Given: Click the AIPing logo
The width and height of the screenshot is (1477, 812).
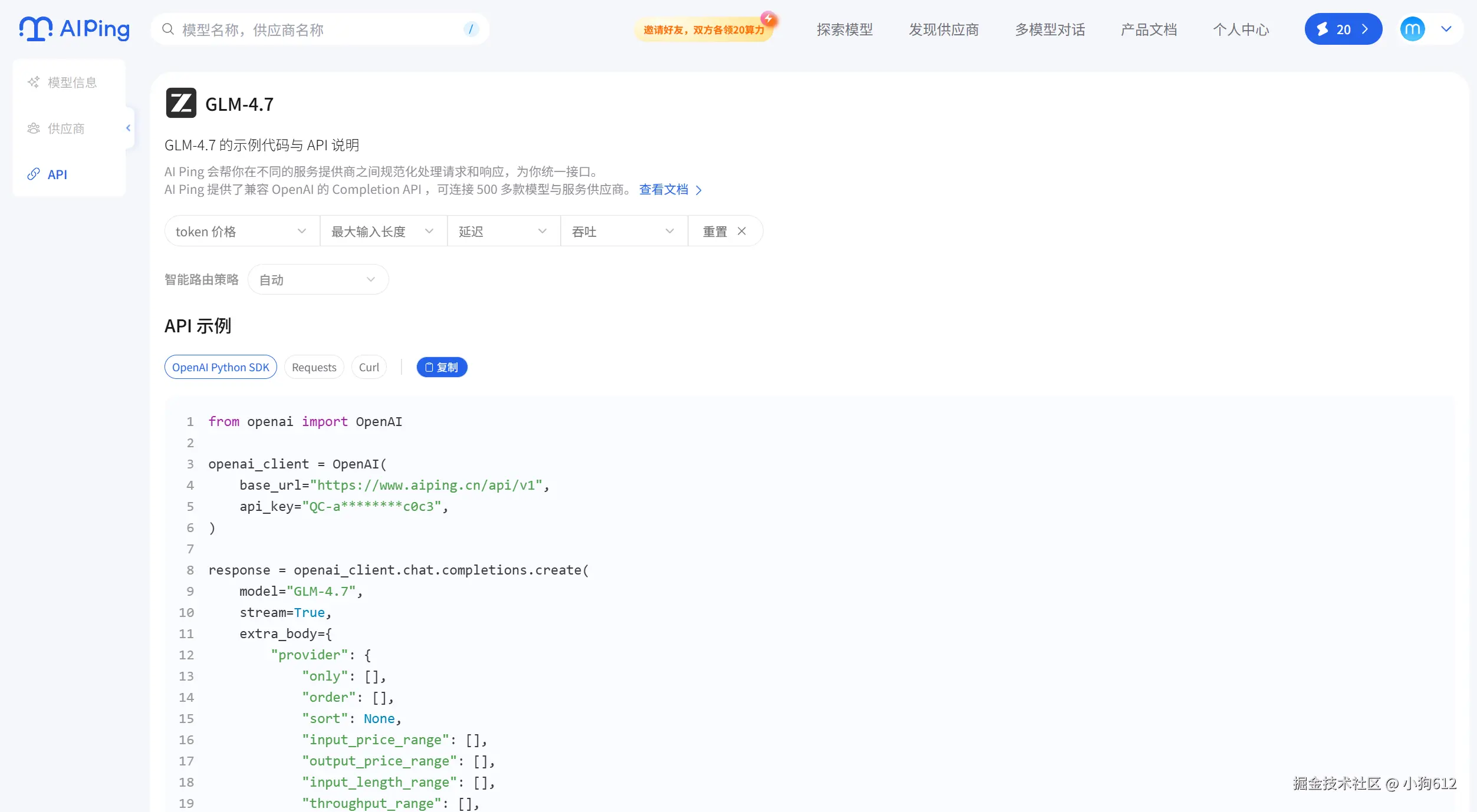Looking at the screenshot, I should (x=74, y=29).
